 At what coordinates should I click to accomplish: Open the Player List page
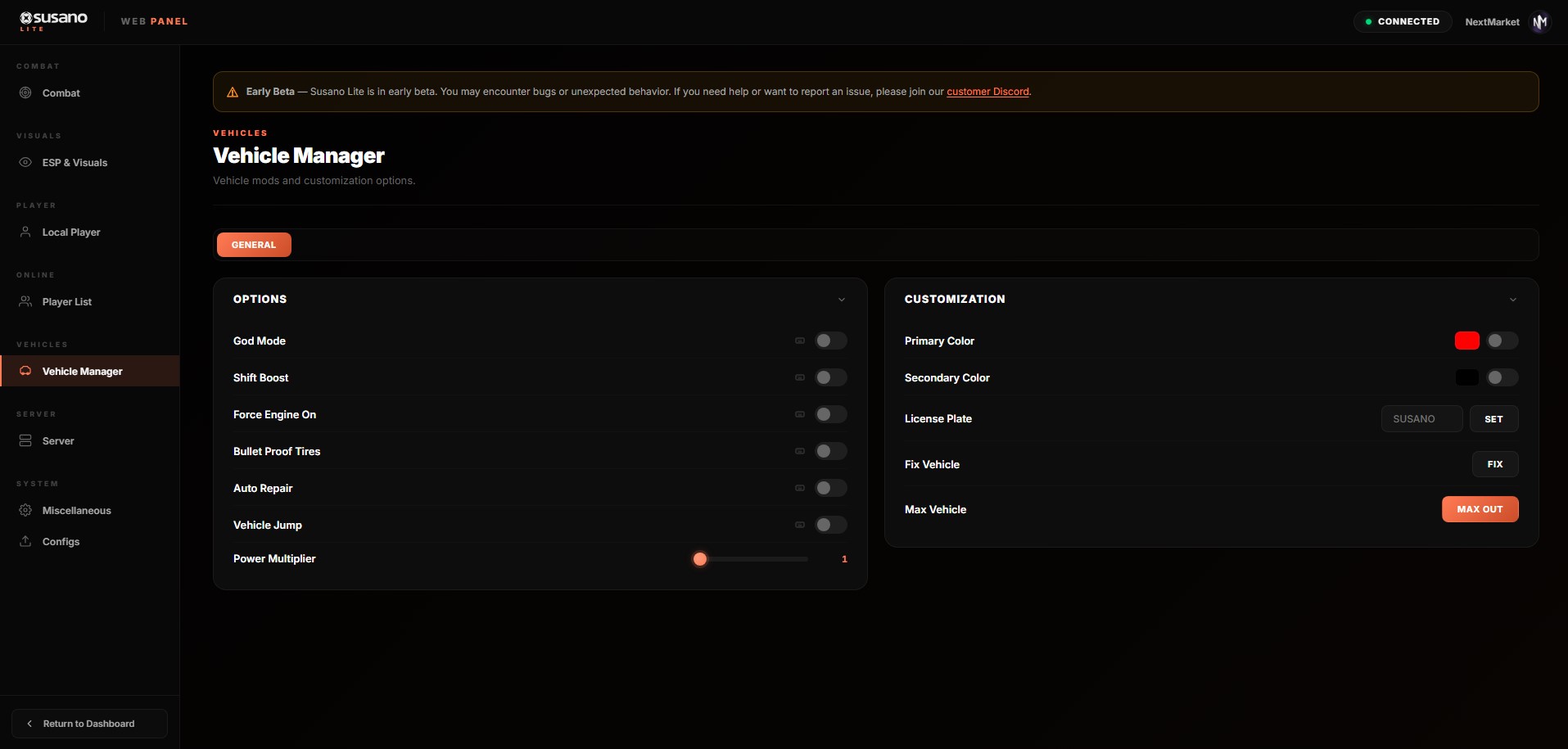tap(90, 301)
